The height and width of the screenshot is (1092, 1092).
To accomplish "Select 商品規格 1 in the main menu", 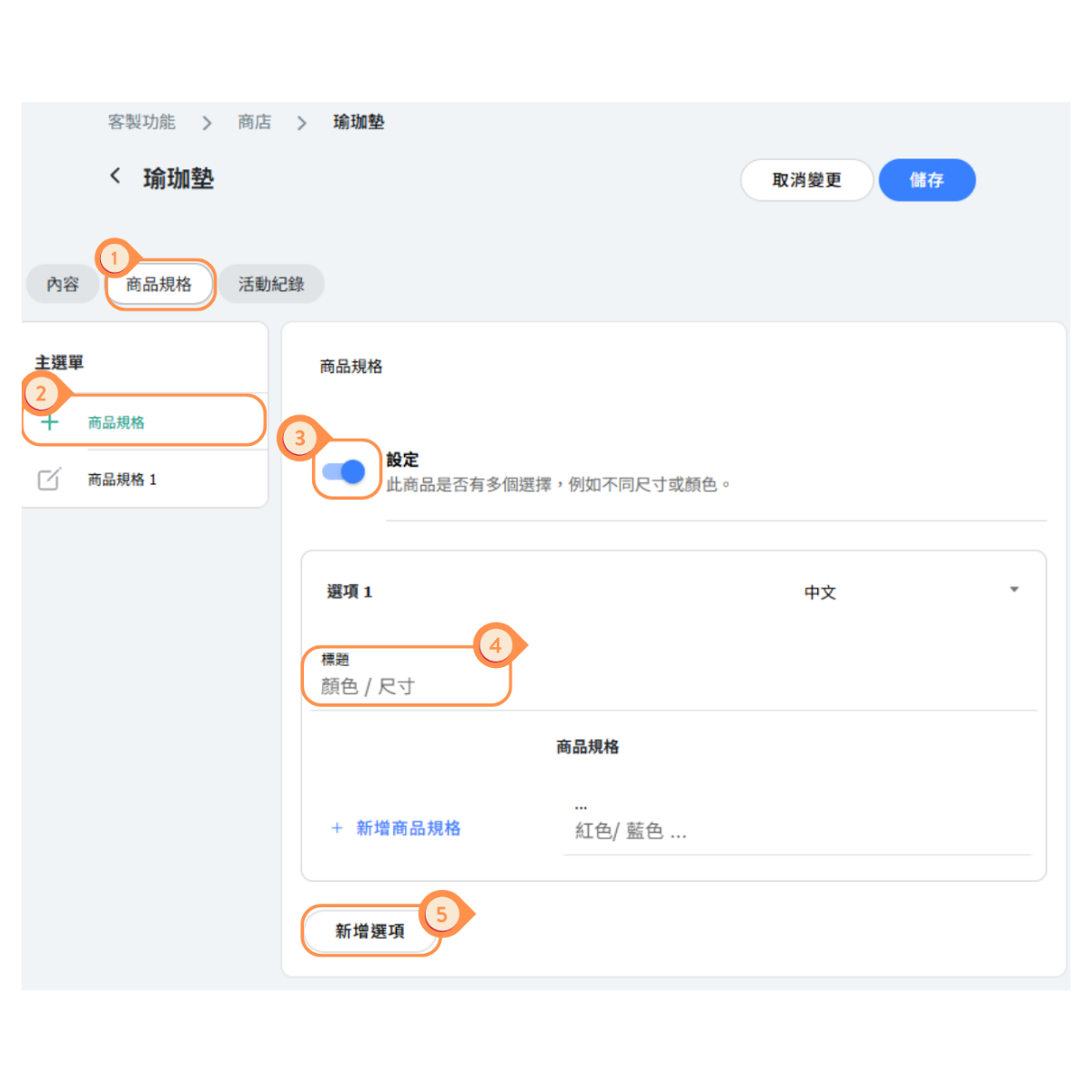I will tap(122, 480).
